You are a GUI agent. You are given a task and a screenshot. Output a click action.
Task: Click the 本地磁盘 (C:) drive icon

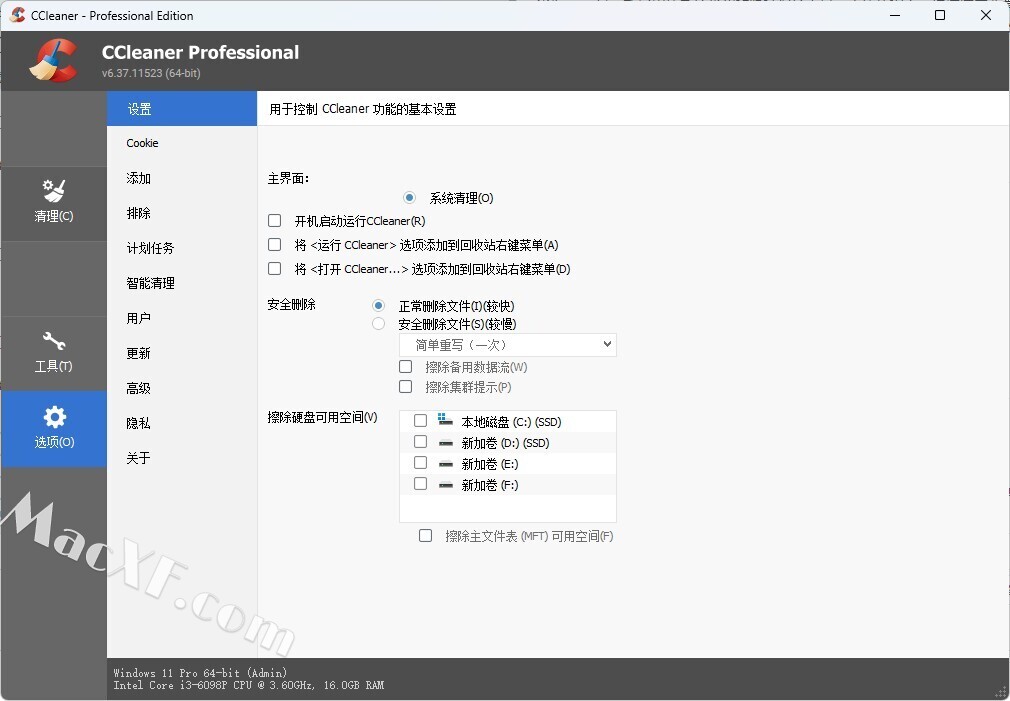coord(445,421)
